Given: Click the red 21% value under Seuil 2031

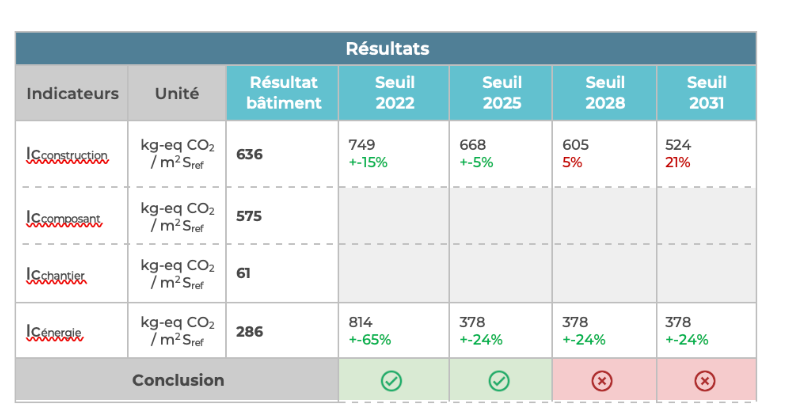Looking at the screenshot, I should pos(677,162).
